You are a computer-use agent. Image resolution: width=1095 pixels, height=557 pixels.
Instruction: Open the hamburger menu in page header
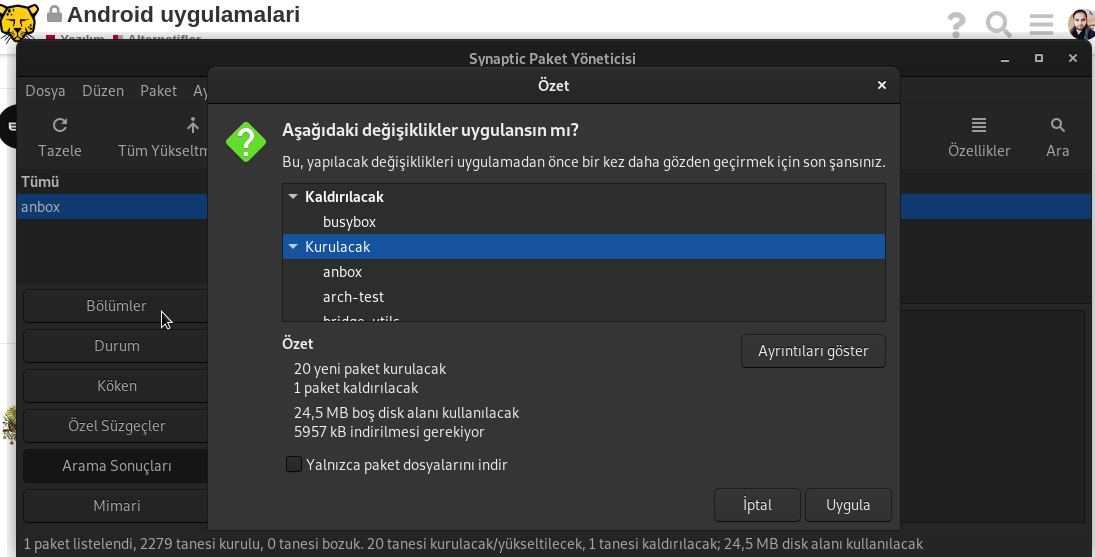click(x=1041, y=24)
